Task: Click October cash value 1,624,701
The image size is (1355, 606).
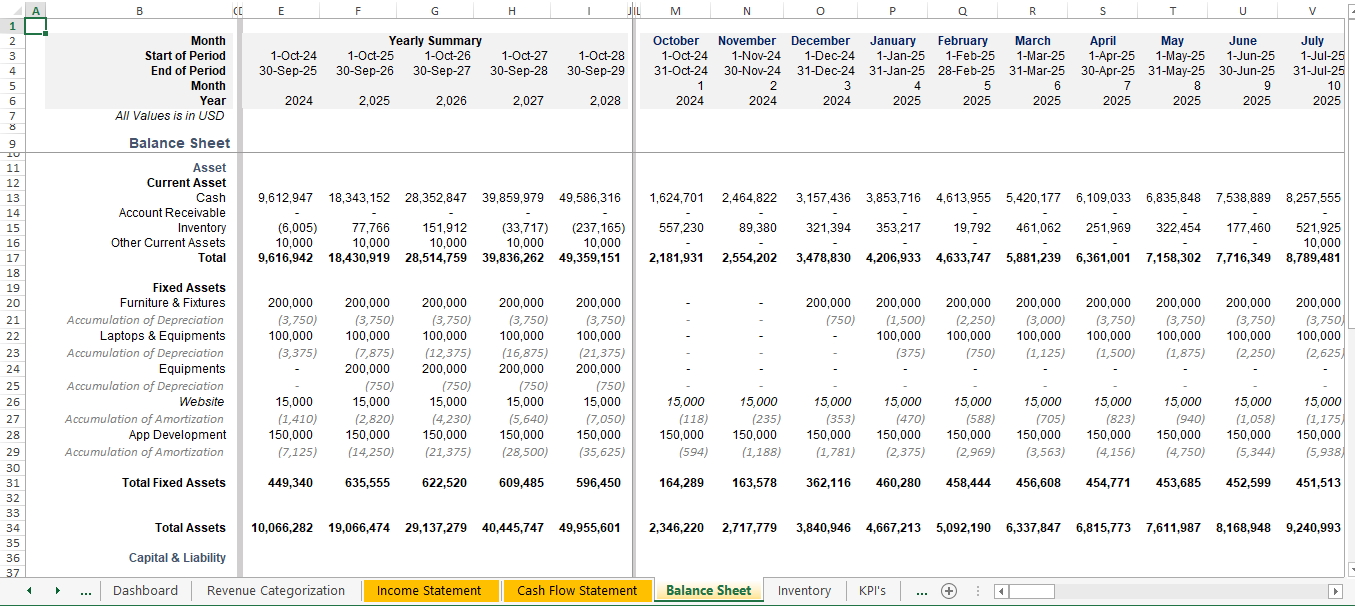Action: pyautogui.click(x=676, y=198)
